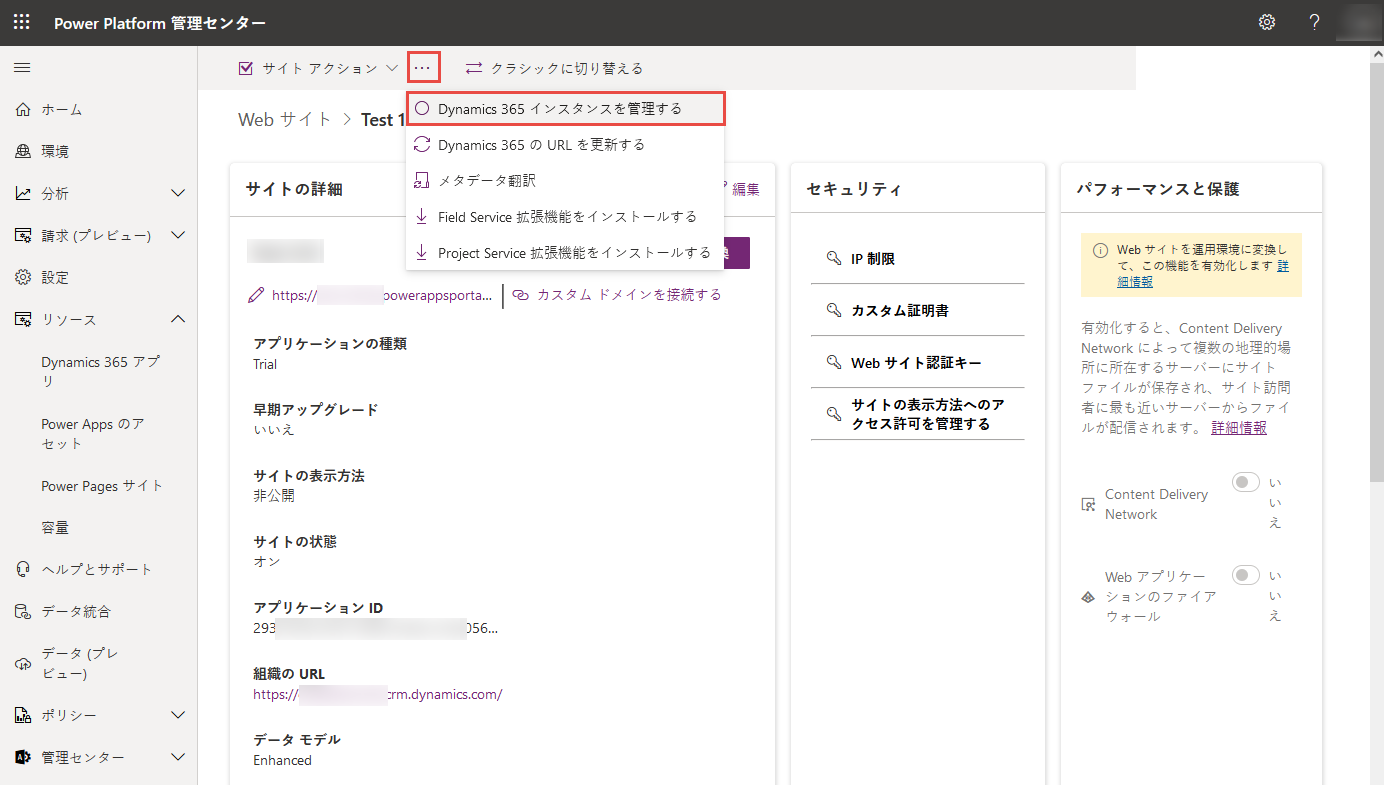The height and width of the screenshot is (785, 1384).
Task: Open the settings gear in header
Action: (1267, 22)
